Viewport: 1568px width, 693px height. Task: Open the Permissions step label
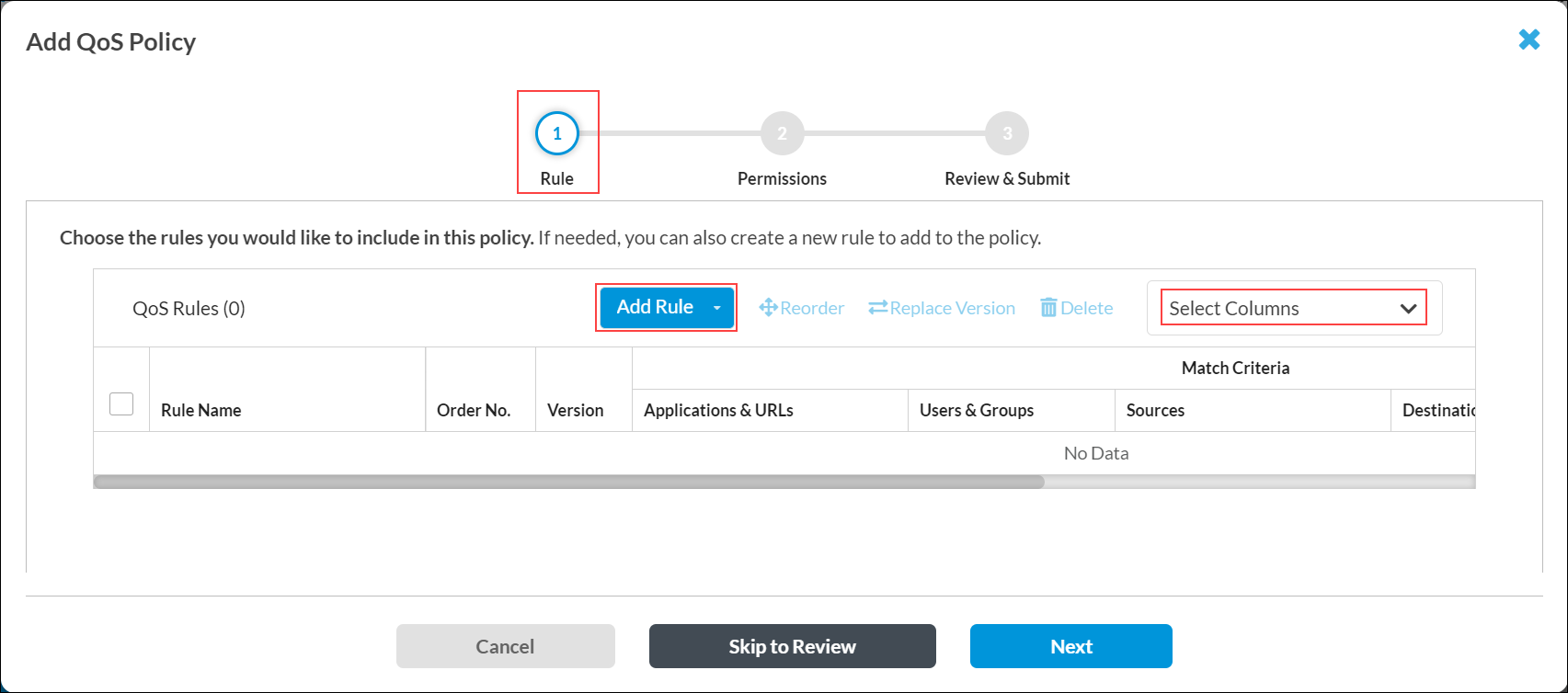point(782,179)
